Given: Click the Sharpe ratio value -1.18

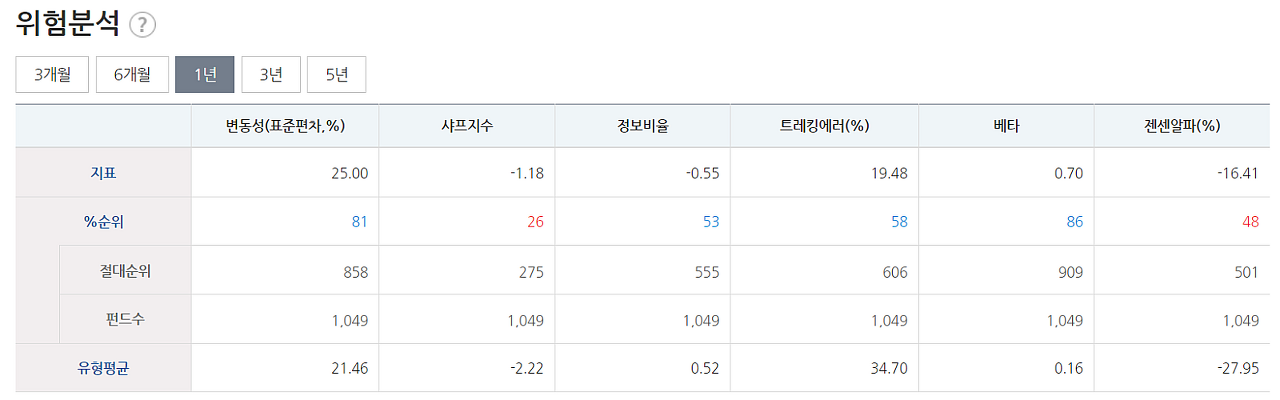Looking at the screenshot, I should (x=526, y=173).
